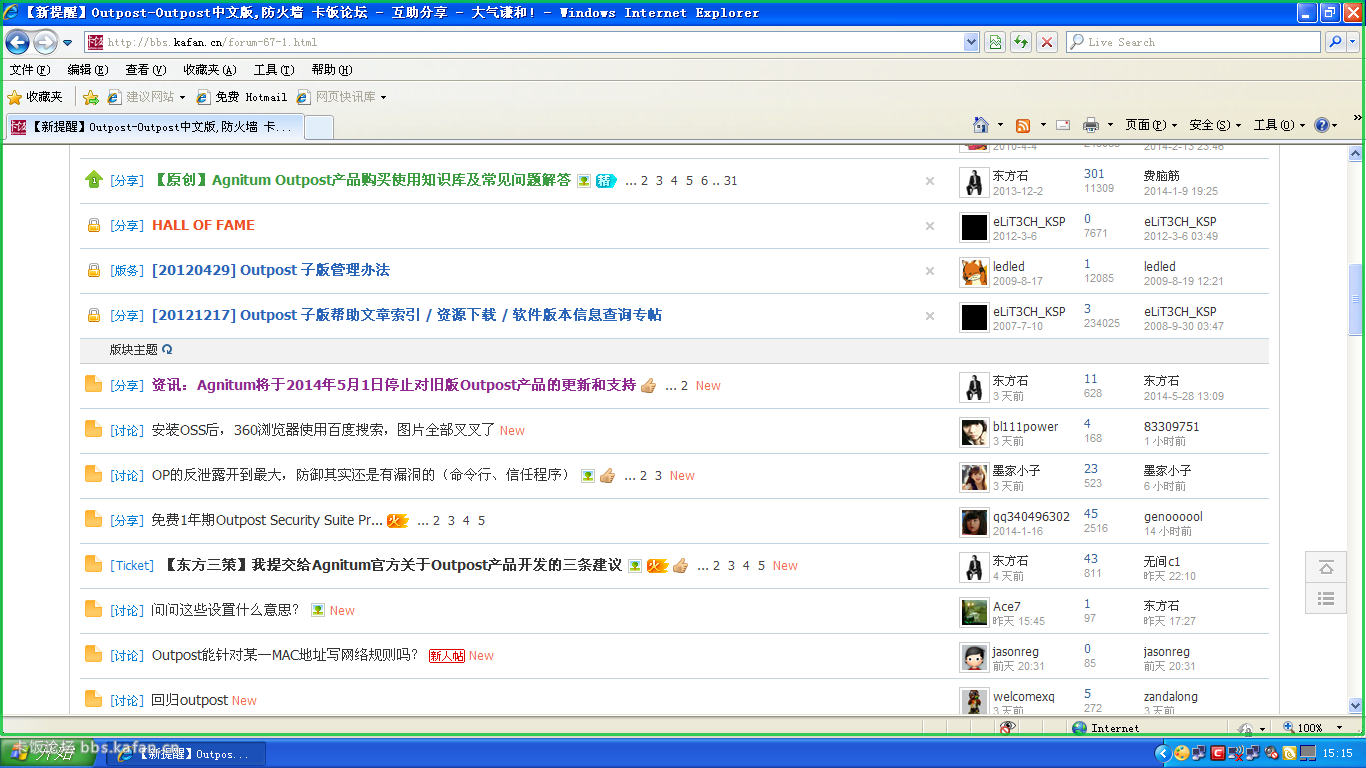
Task: Click the scroll-to-top floating button
Action: point(1326,567)
